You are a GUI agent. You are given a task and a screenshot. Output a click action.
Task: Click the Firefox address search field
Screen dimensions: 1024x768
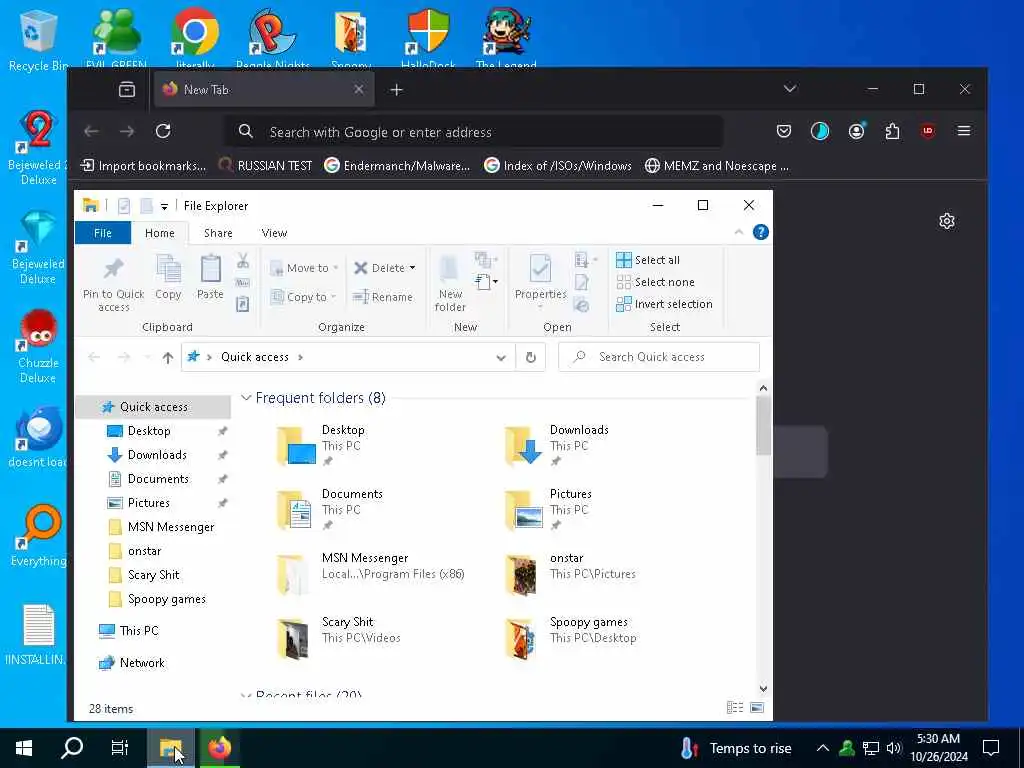point(475,132)
